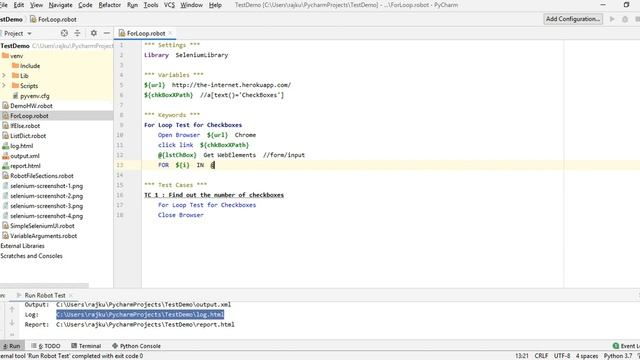
Task: Expand the Lib folder arrow
Action: (x=4, y=76)
